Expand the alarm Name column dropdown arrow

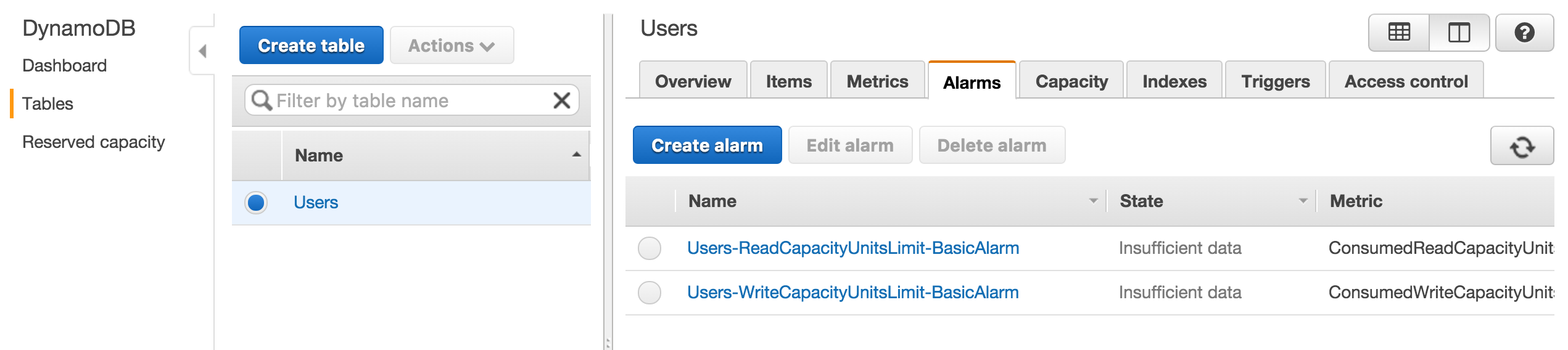1093,201
